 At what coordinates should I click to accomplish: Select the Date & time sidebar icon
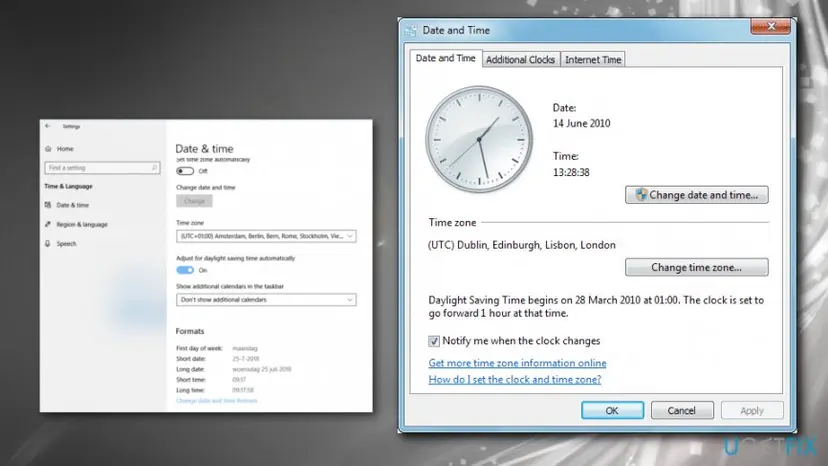pyautogui.click(x=48, y=205)
